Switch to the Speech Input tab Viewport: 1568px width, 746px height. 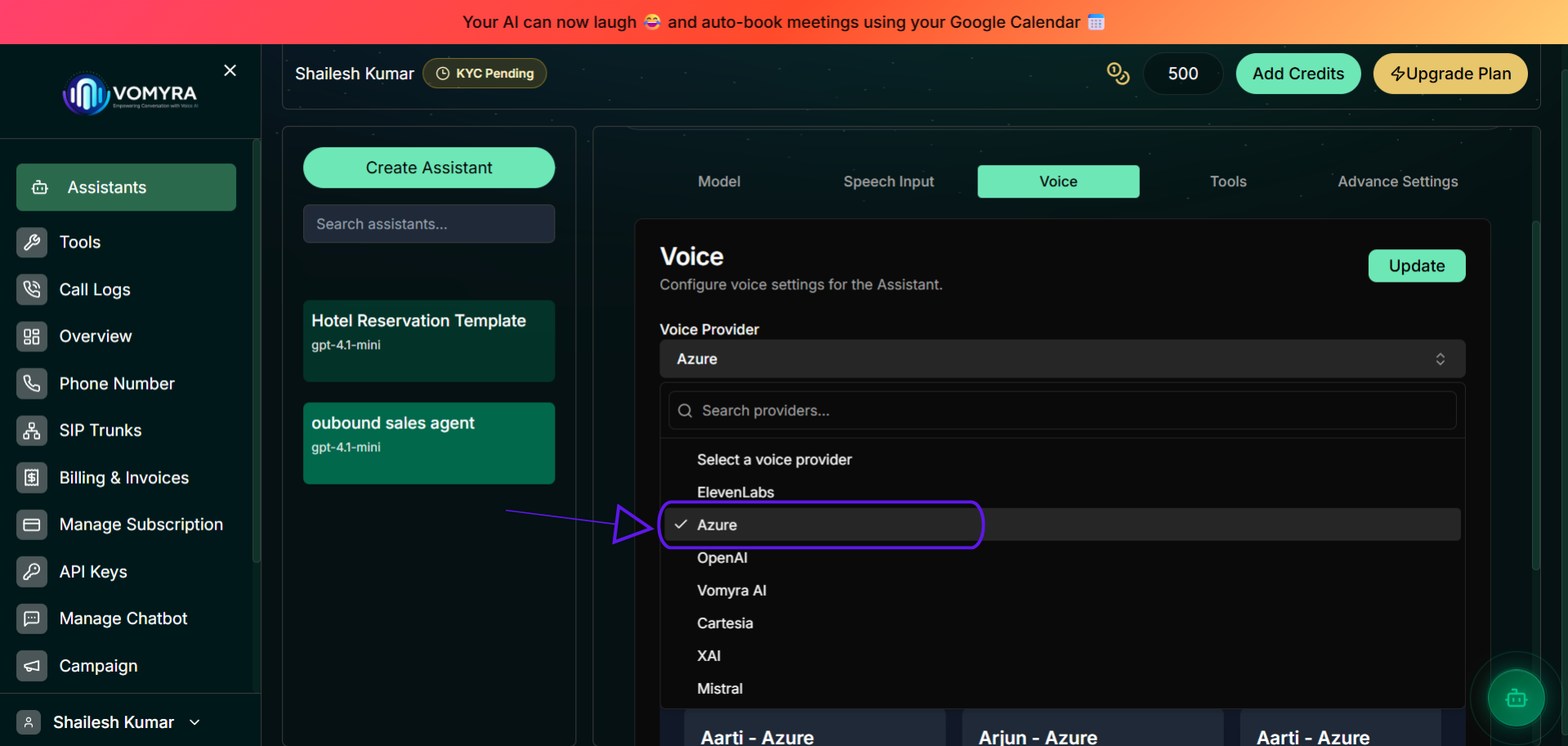[x=888, y=181]
